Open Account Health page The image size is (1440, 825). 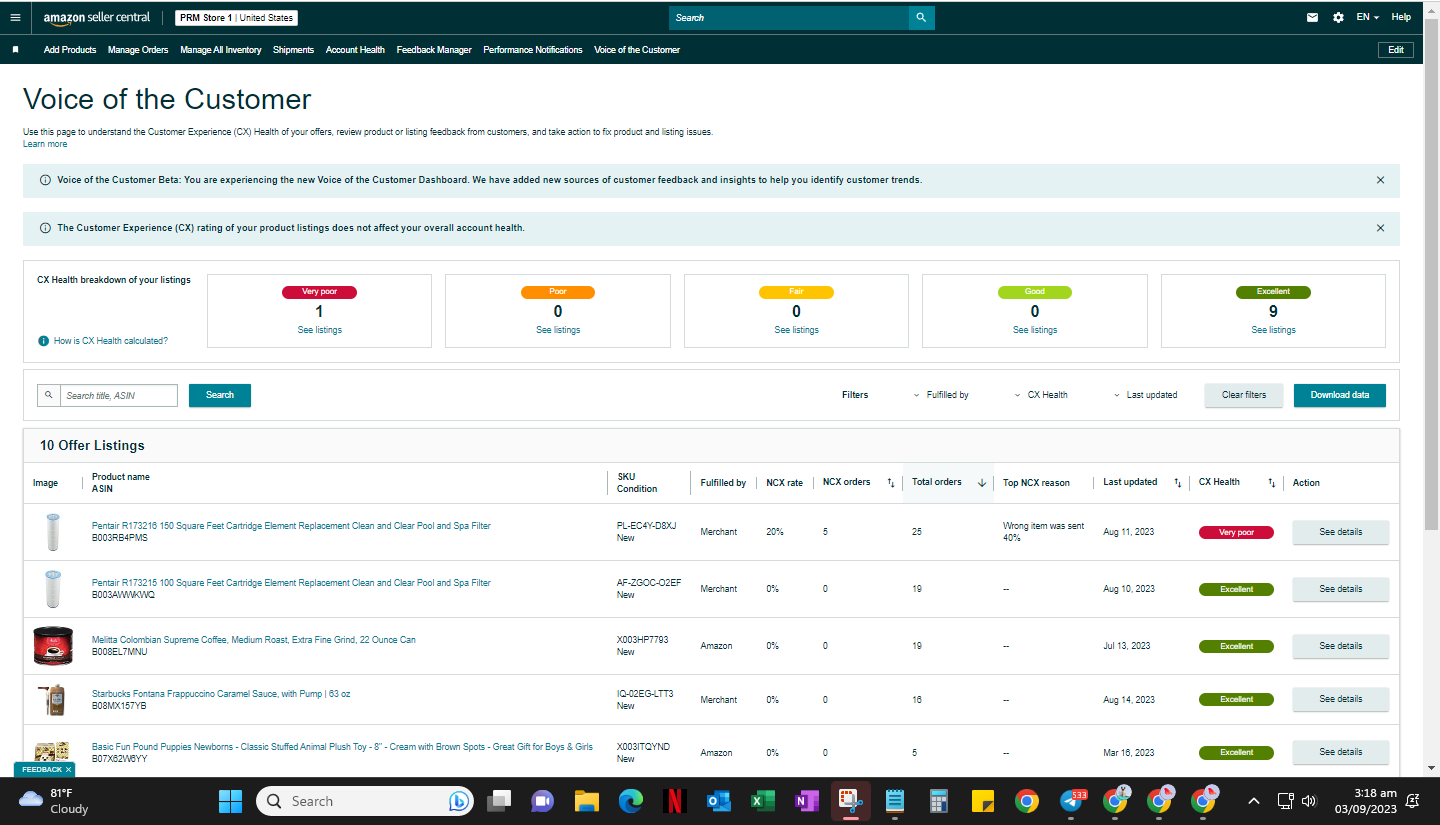355,50
